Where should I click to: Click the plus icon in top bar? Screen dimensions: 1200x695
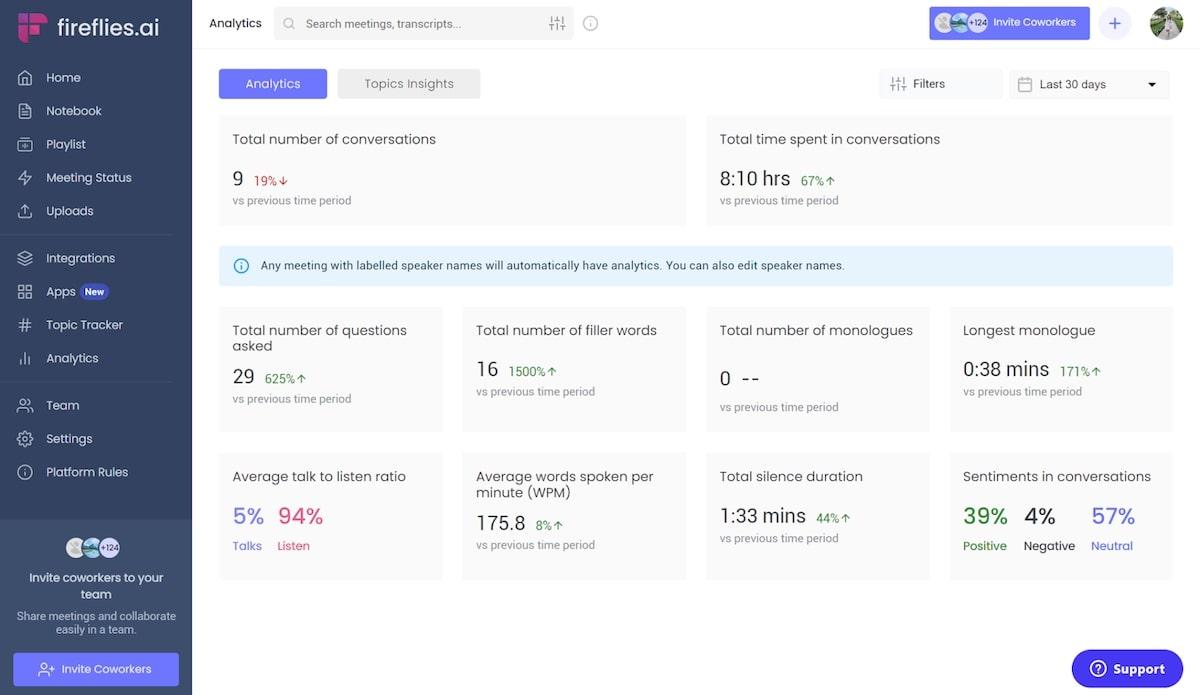coord(1114,23)
